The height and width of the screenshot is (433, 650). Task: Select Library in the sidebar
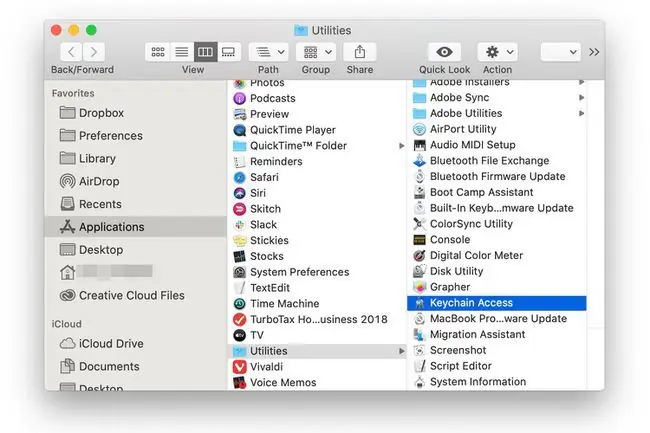[135, 158]
